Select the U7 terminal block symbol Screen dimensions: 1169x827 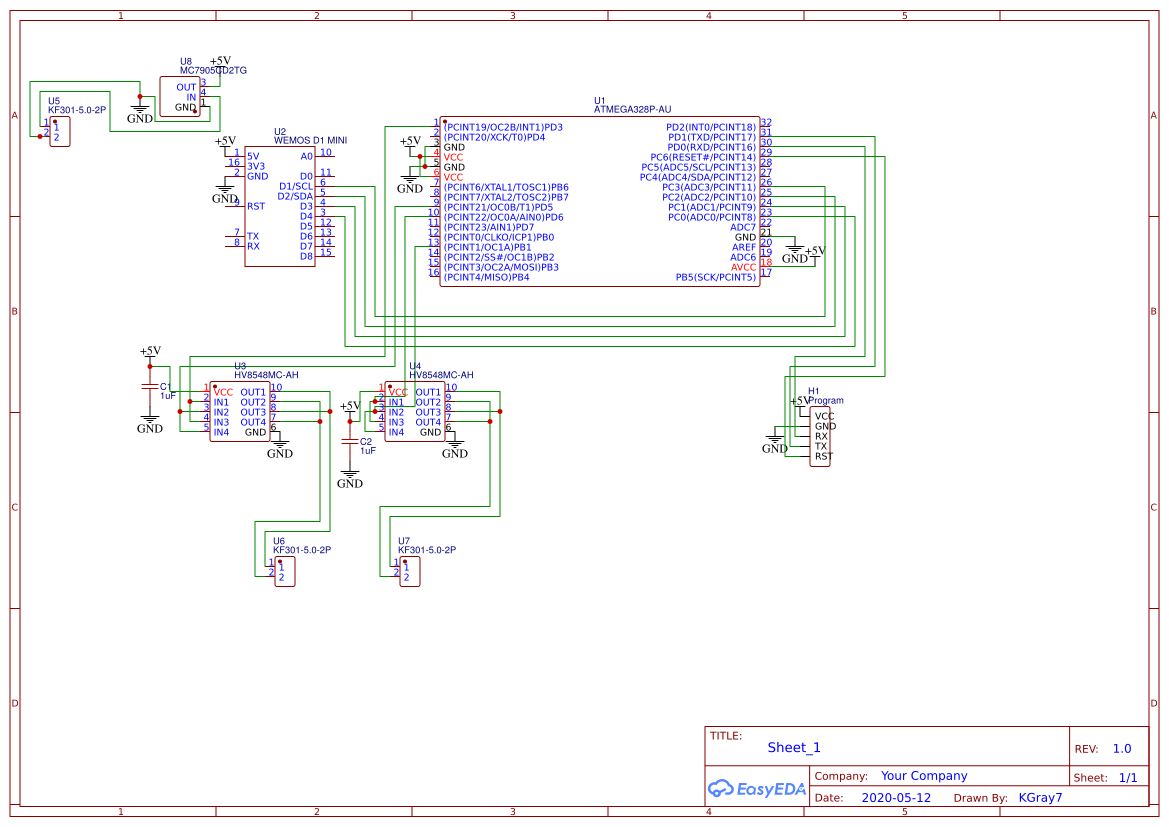pos(410,571)
